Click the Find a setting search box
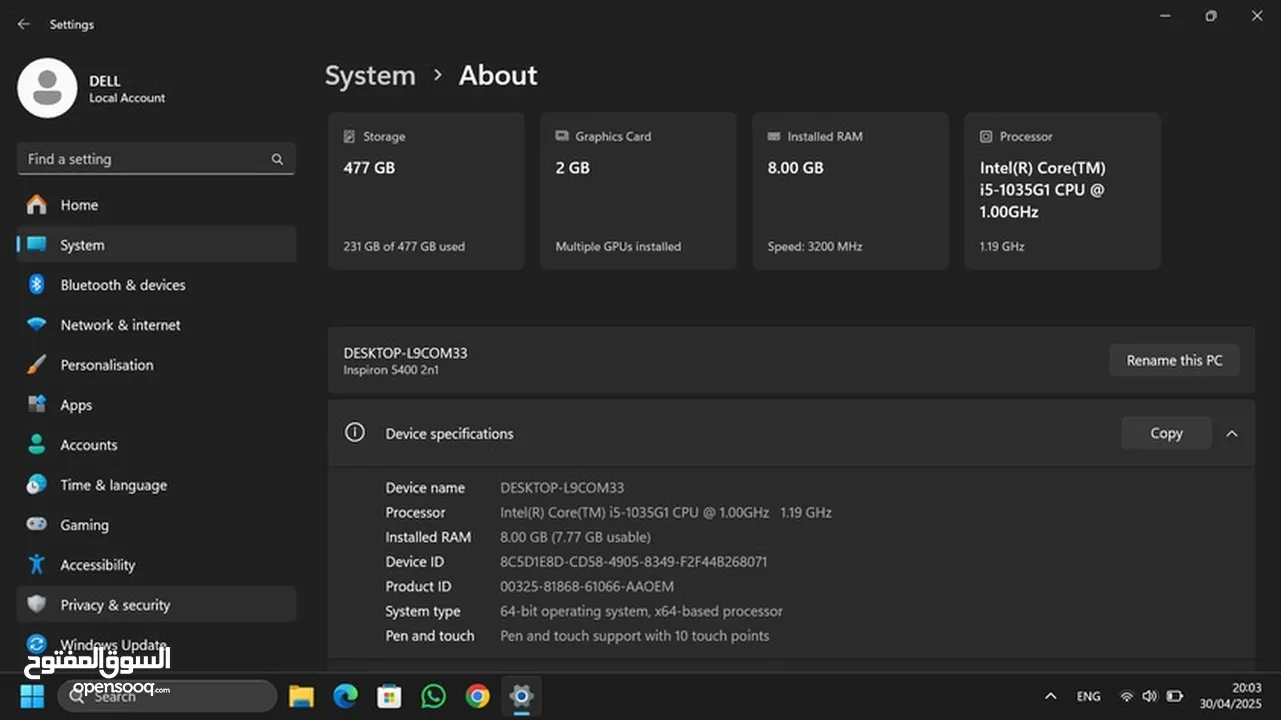The height and width of the screenshot is (720, 1281). coord(156,159)
